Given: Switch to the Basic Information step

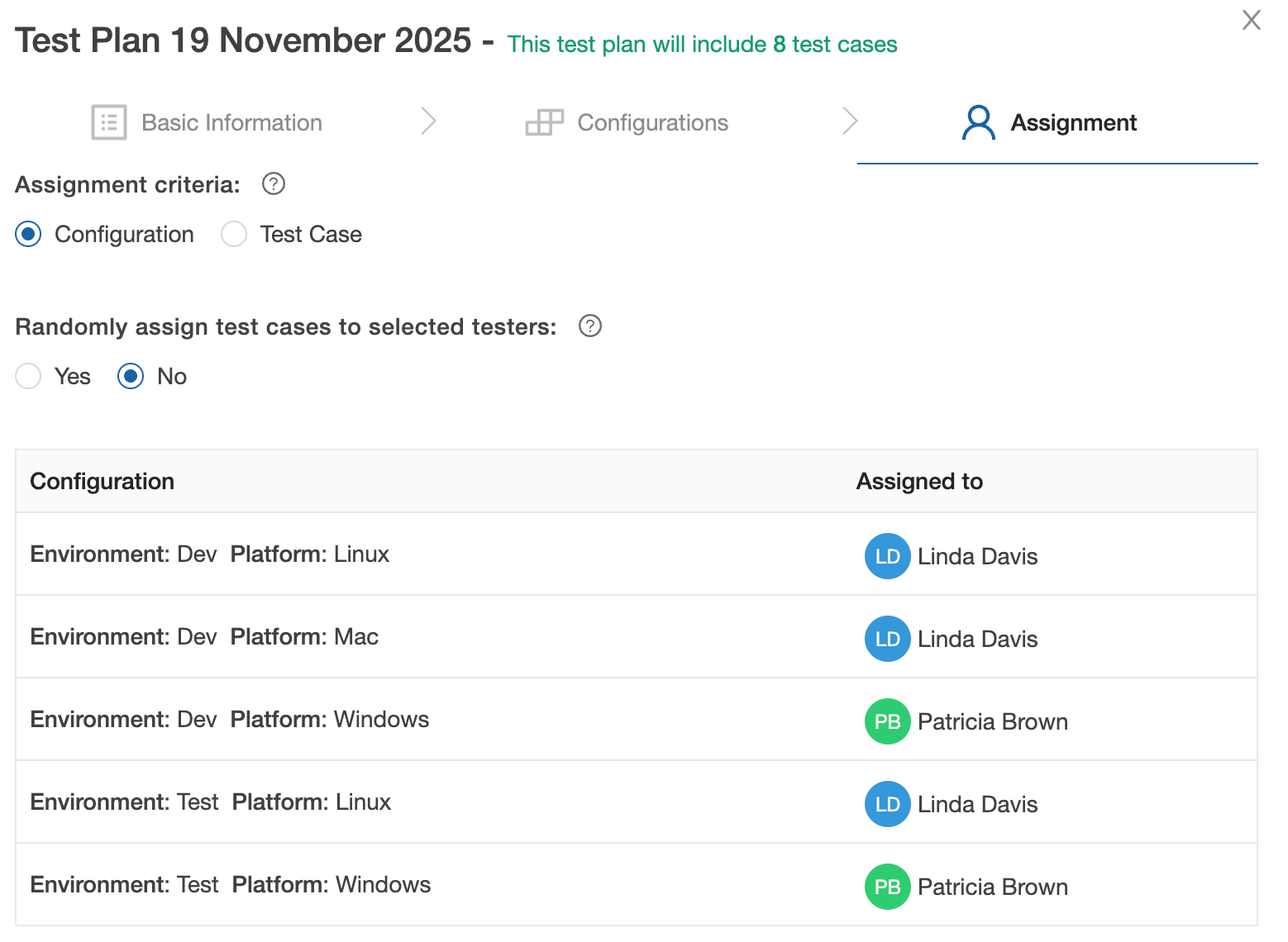Looking at the screenshot, I should click(x=231, y=121).
